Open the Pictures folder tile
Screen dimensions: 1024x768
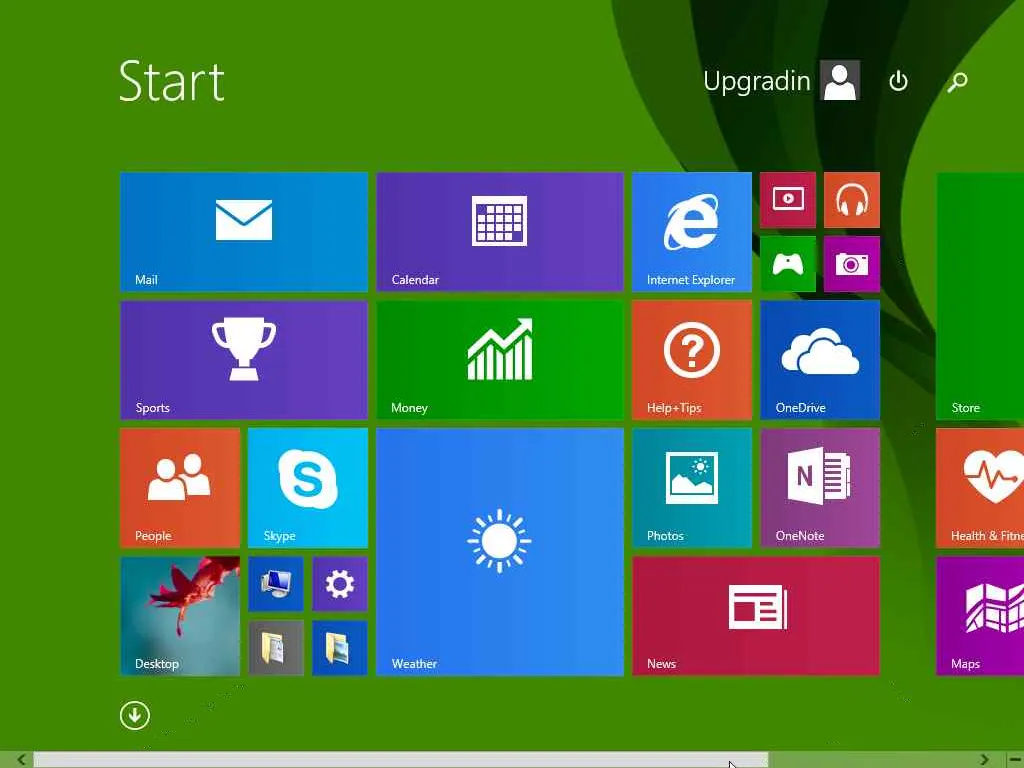tap(340, 648)
